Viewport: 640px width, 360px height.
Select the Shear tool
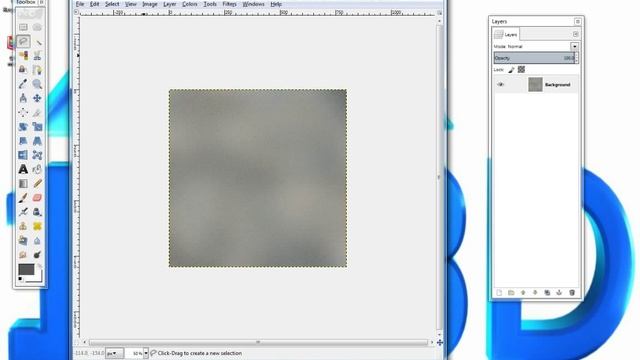(x=23, y=141)
